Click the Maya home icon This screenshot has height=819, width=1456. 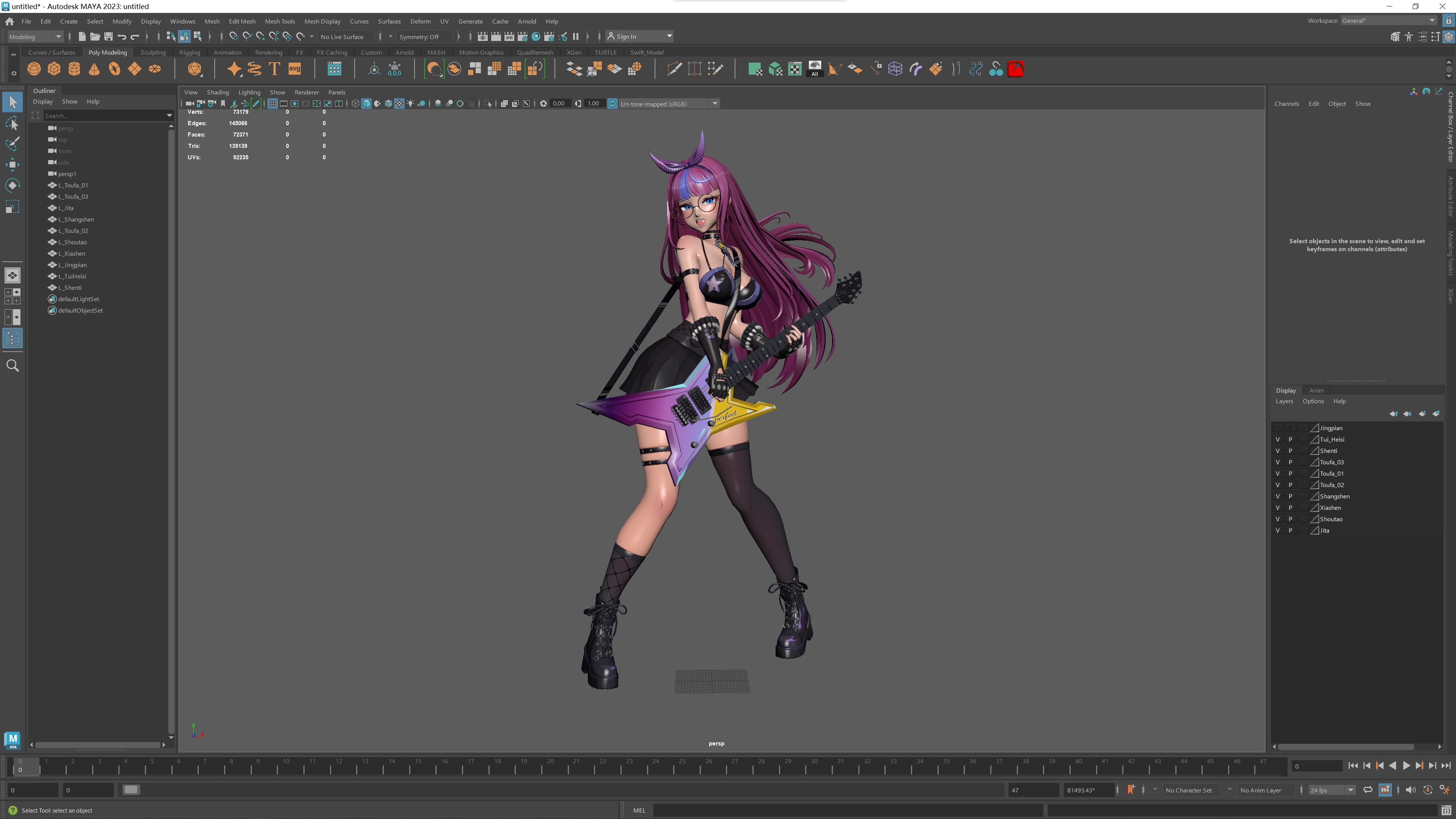click(x=9, y=22)
